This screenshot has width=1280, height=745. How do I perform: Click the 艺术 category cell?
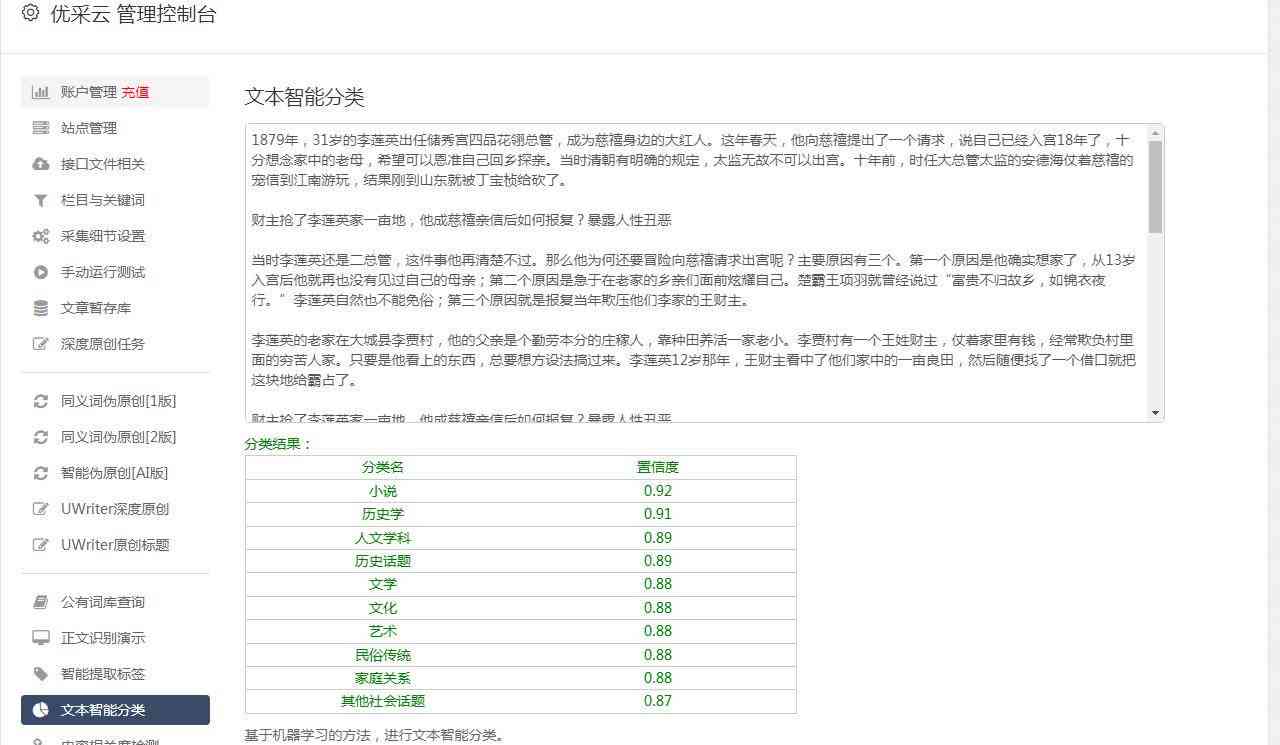coord(383,631)
